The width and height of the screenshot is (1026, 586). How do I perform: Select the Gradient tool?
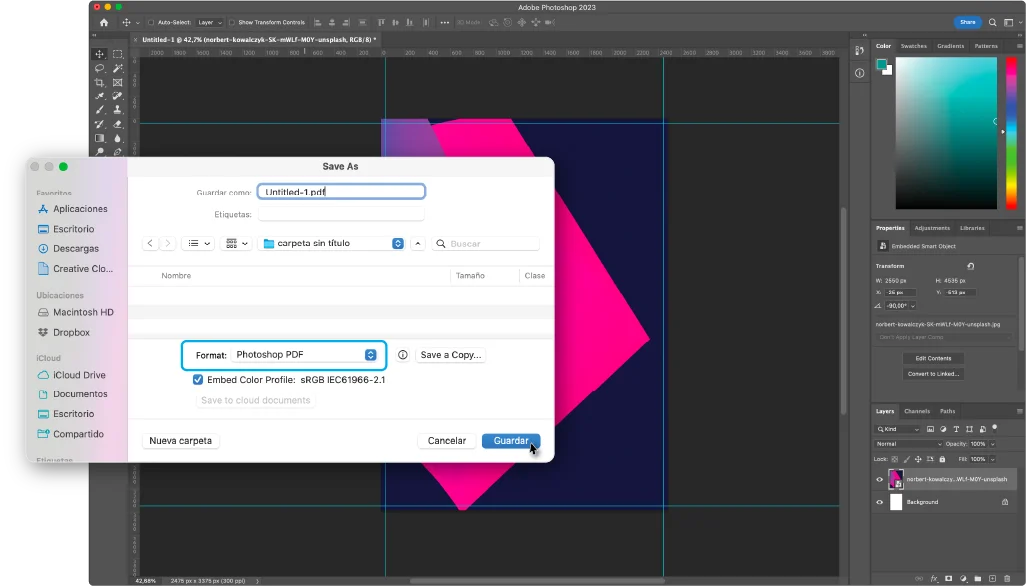click(x=99, y=138)
